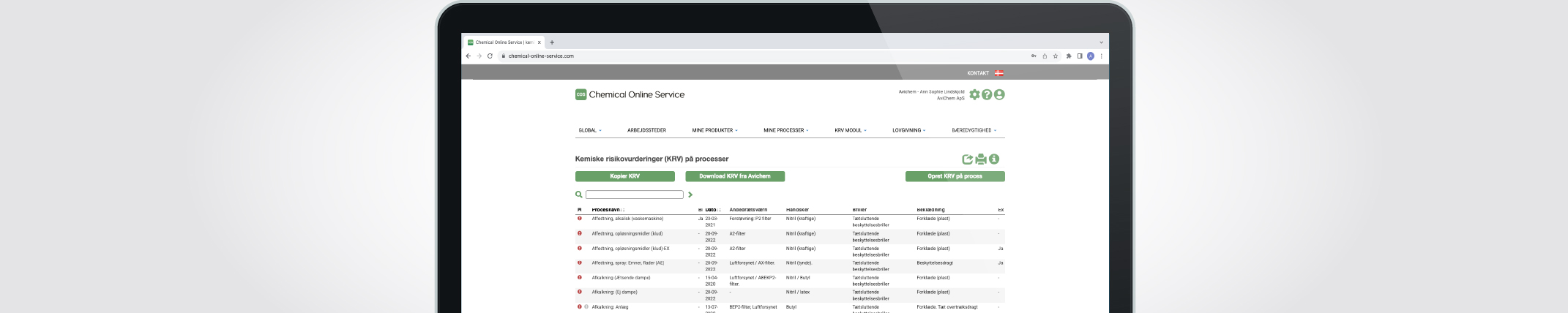
Task: Open the user profile icon
Action: click(999, 94)
